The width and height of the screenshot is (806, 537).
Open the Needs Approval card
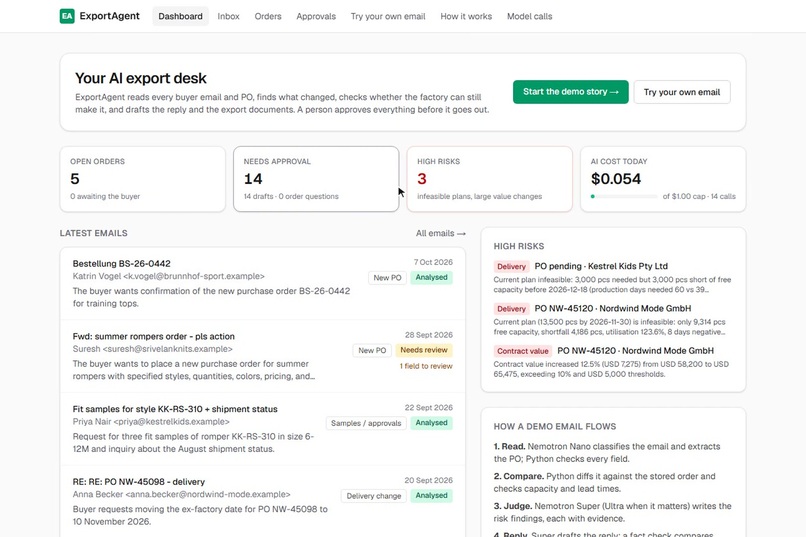click(x=316, y=179)
